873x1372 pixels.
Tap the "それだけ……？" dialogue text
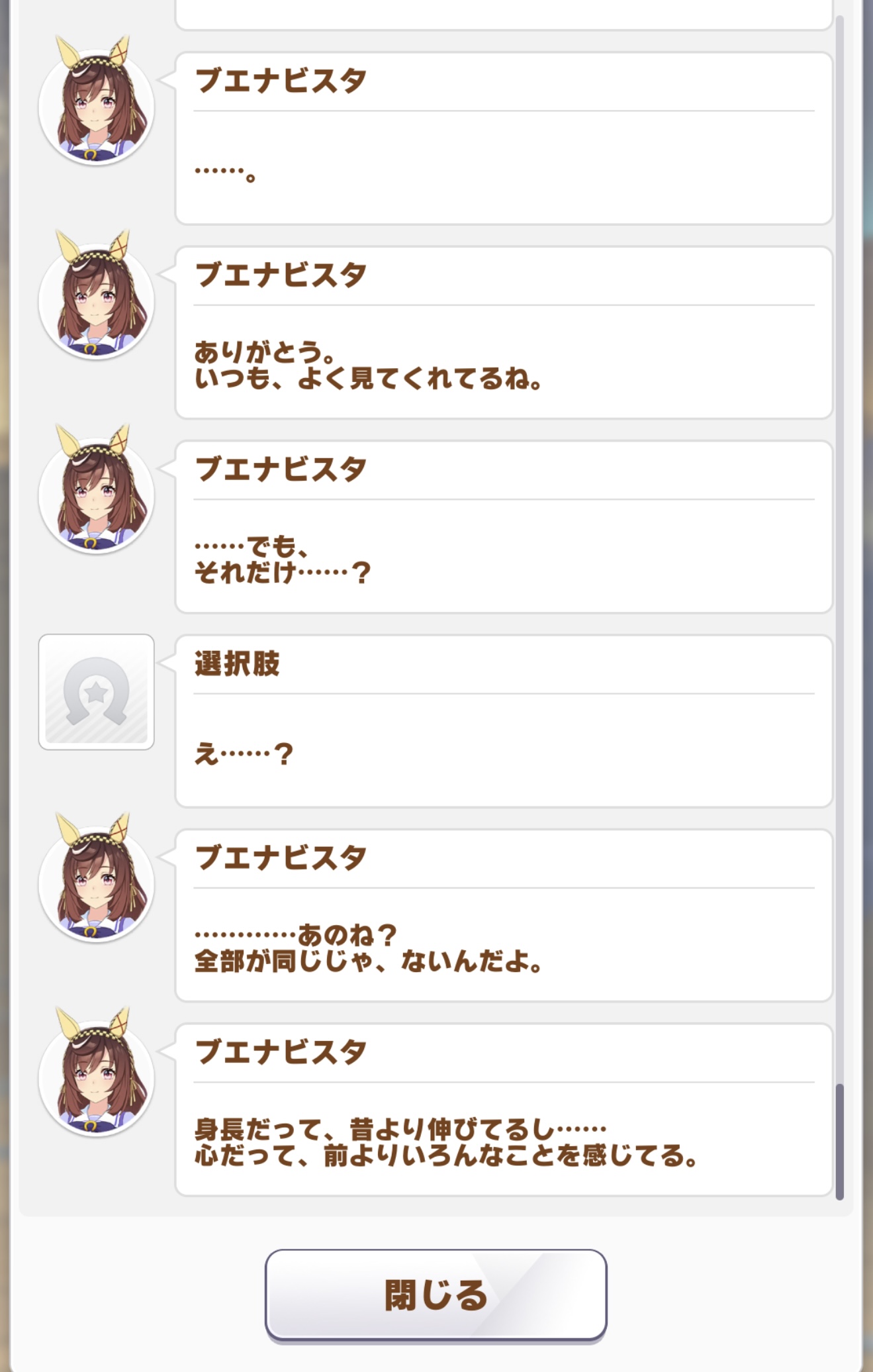coord(282,573)
